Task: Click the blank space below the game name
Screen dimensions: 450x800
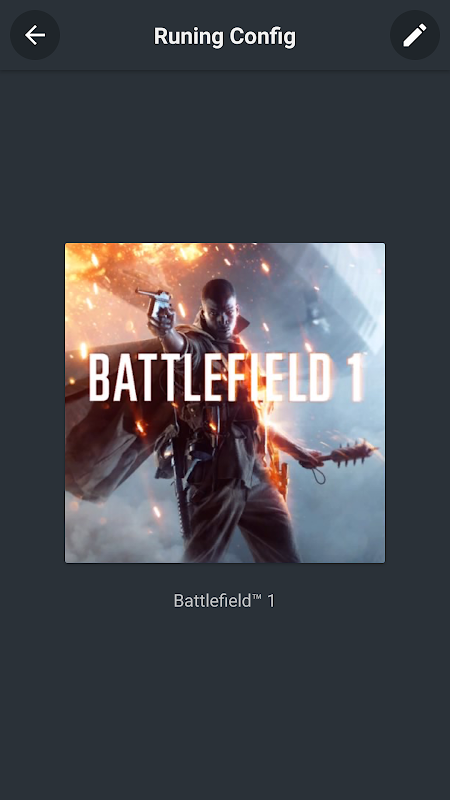Action: 225,704
